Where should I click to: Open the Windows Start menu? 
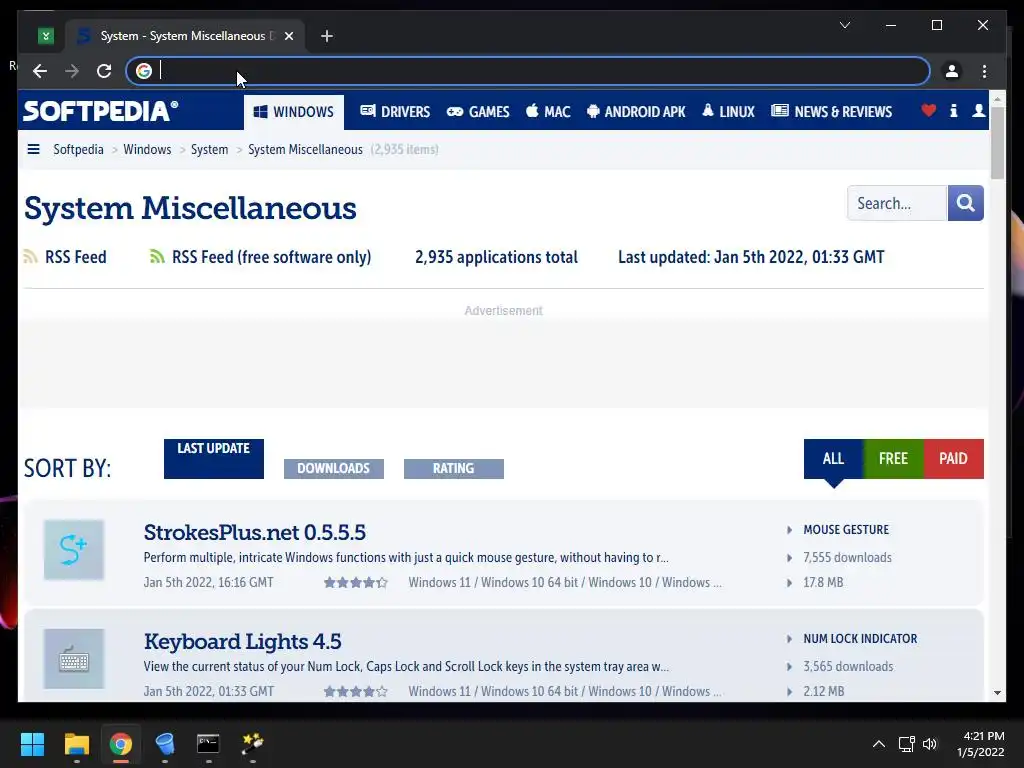click(x=32, y=744)
